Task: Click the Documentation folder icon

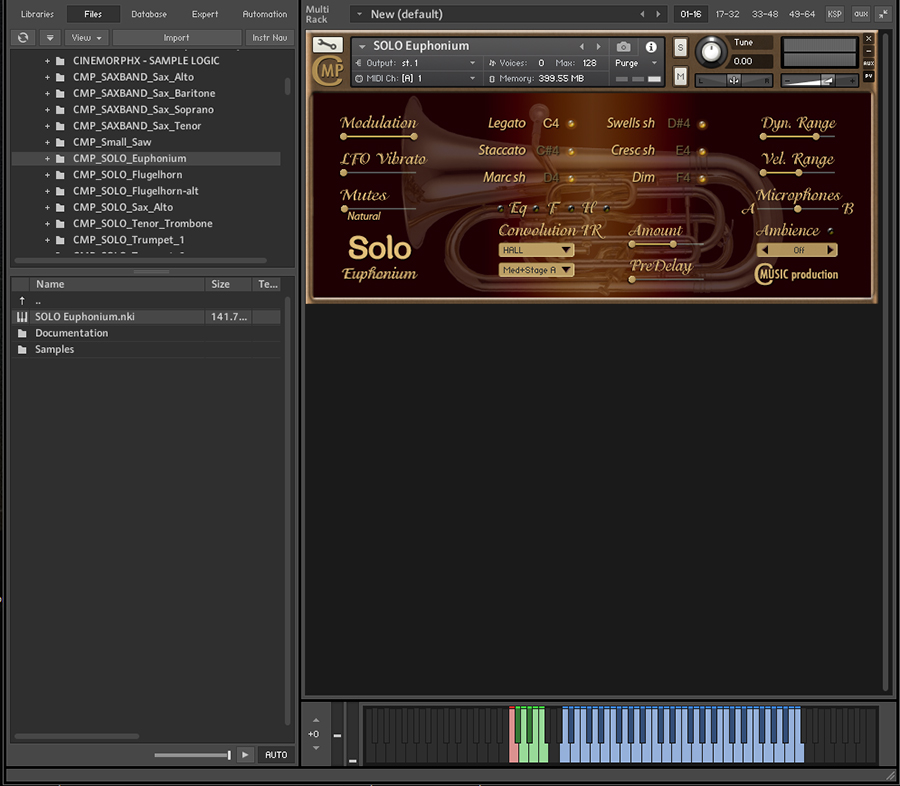Action: point(22,333)
